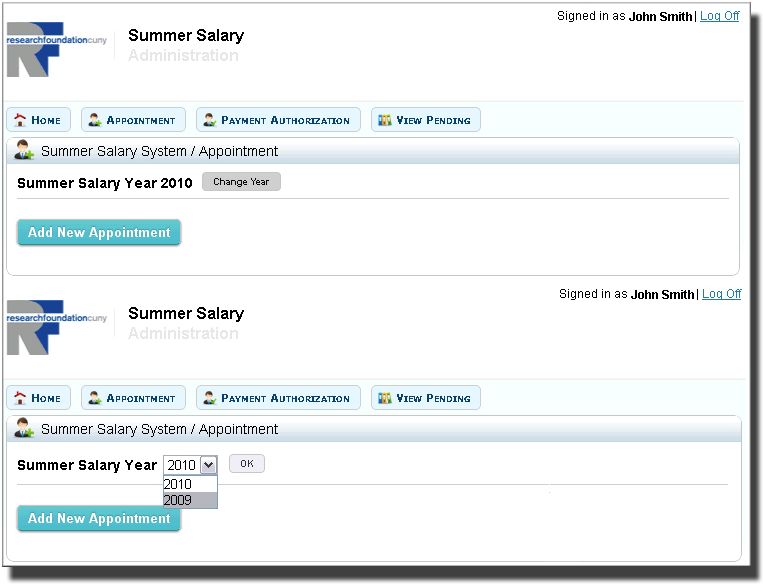Choose 2010 in the open year list
The width and height of the screenshot is (763, 584).
[190, 484]
